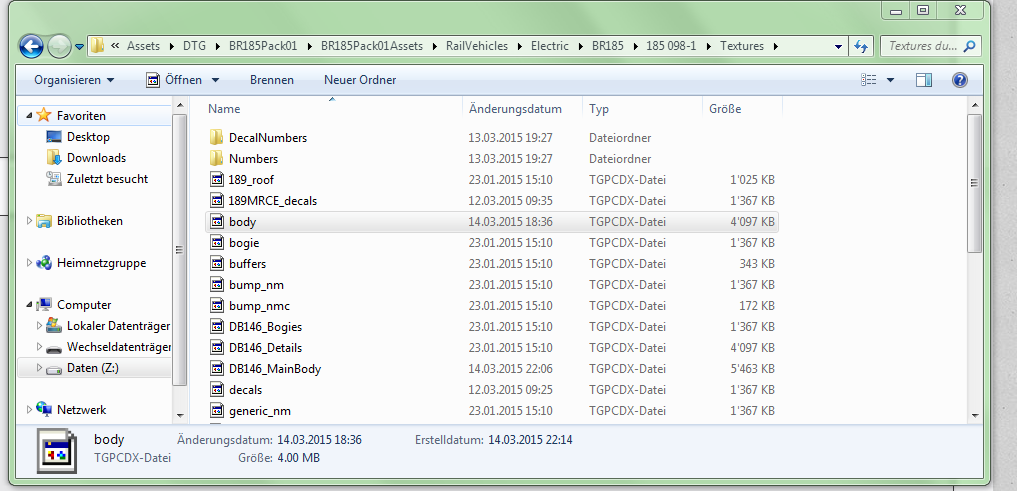
Task: Select the bump_nmc file icon
Action: 217,305
